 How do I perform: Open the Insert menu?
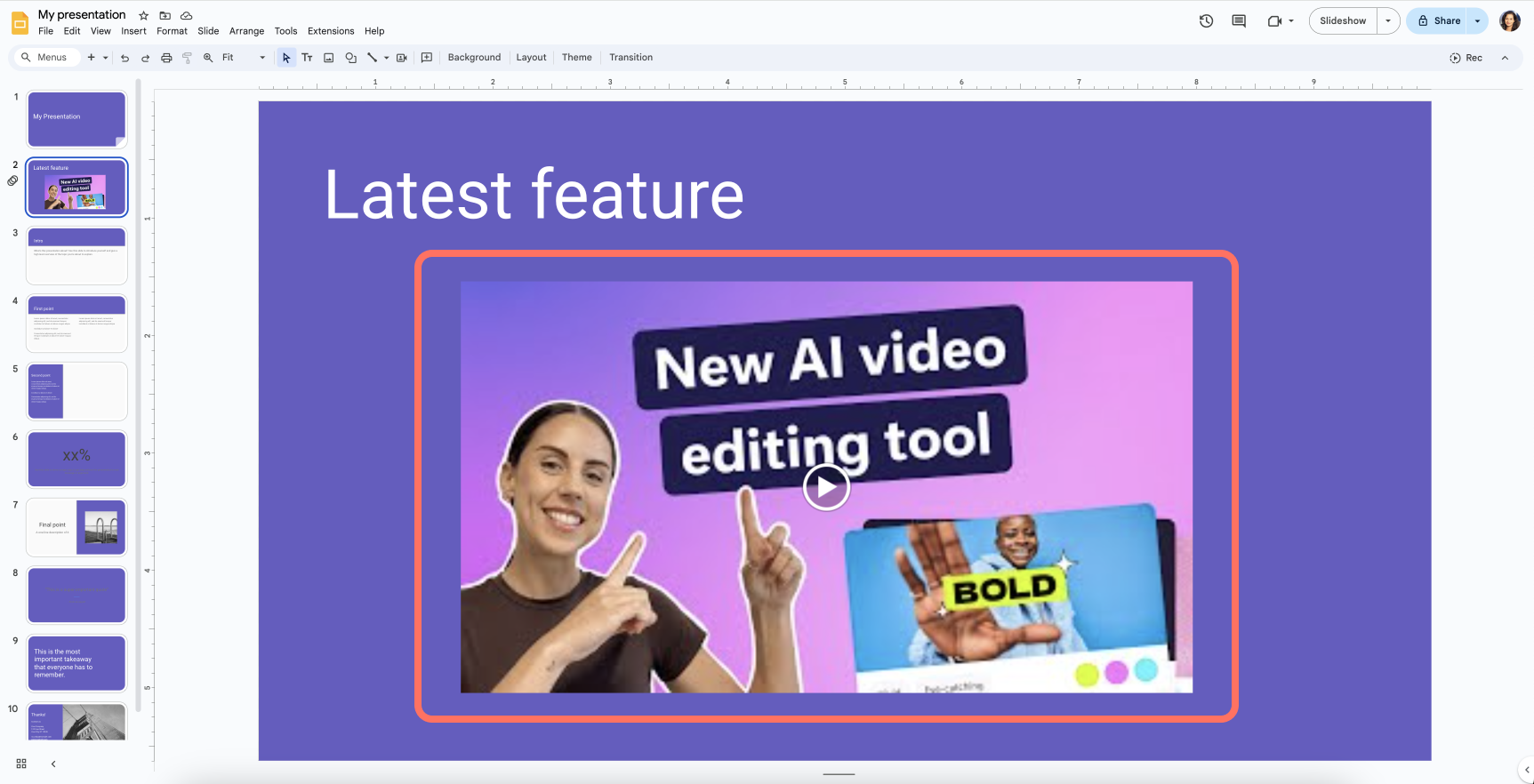point(133,31)
